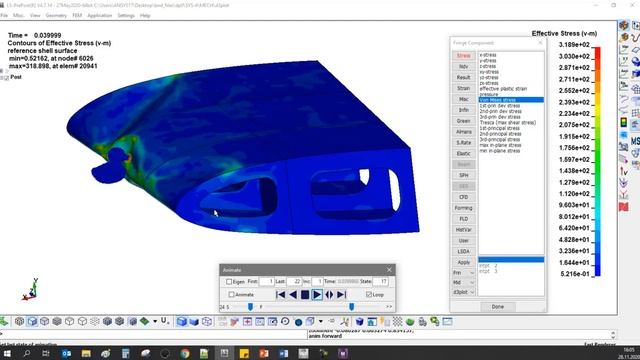Viewport: 640px width, 360px height.
Task: Open the Mid surface dropdown
Action: tap(464, 282)
